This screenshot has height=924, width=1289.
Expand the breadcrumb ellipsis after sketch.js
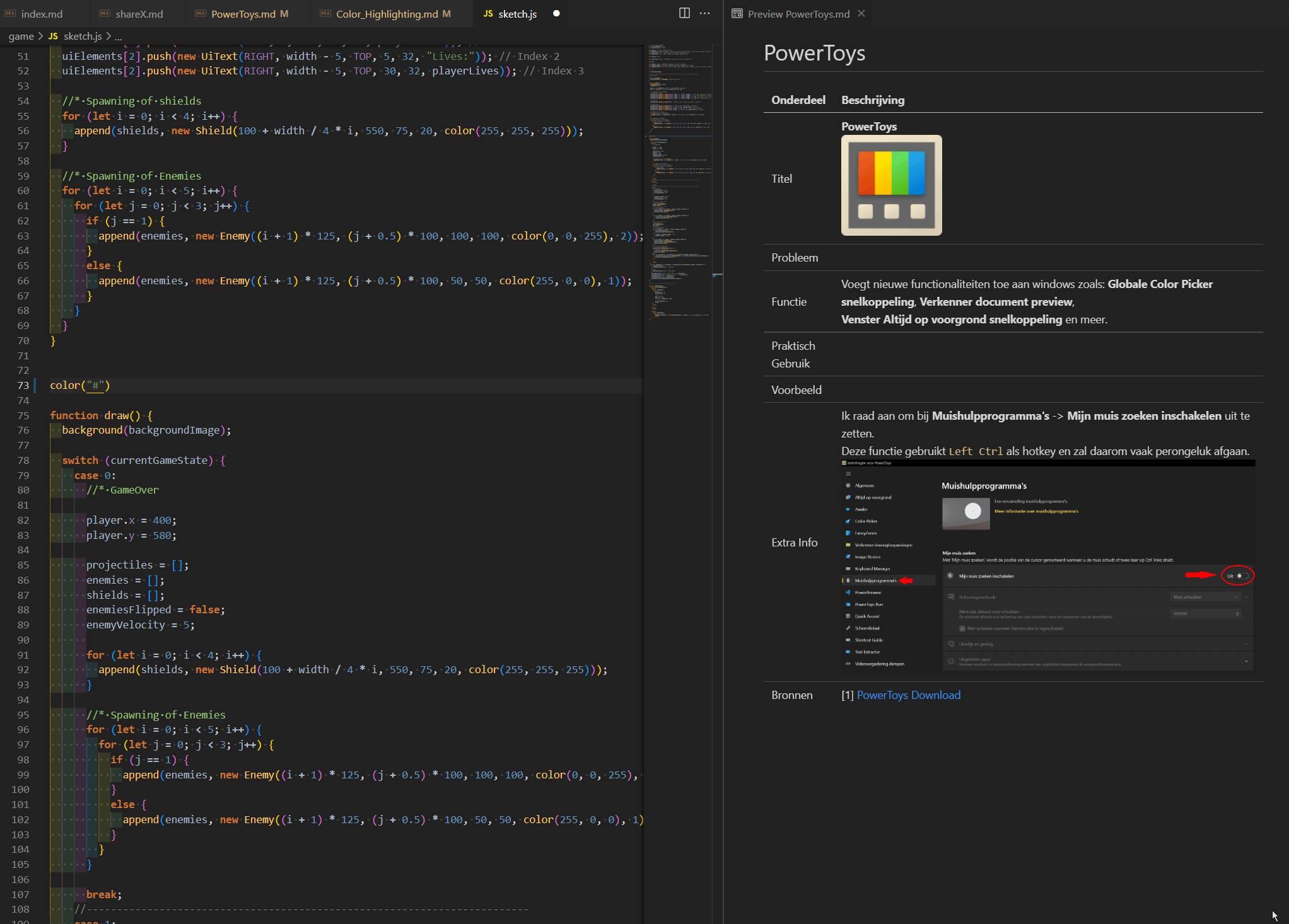pos(118,37)
